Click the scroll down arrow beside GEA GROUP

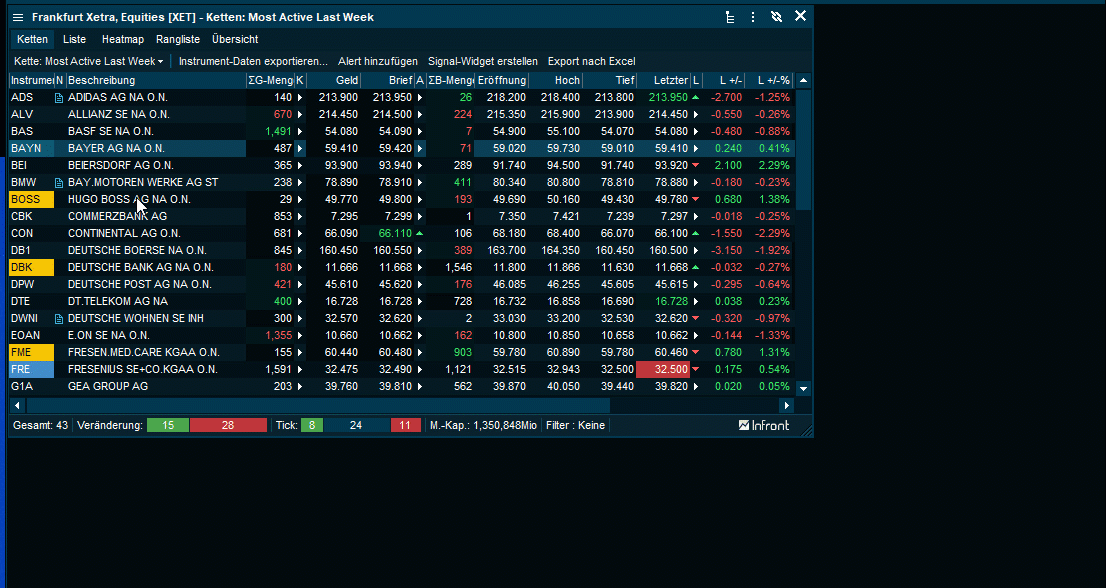[803, 387]
